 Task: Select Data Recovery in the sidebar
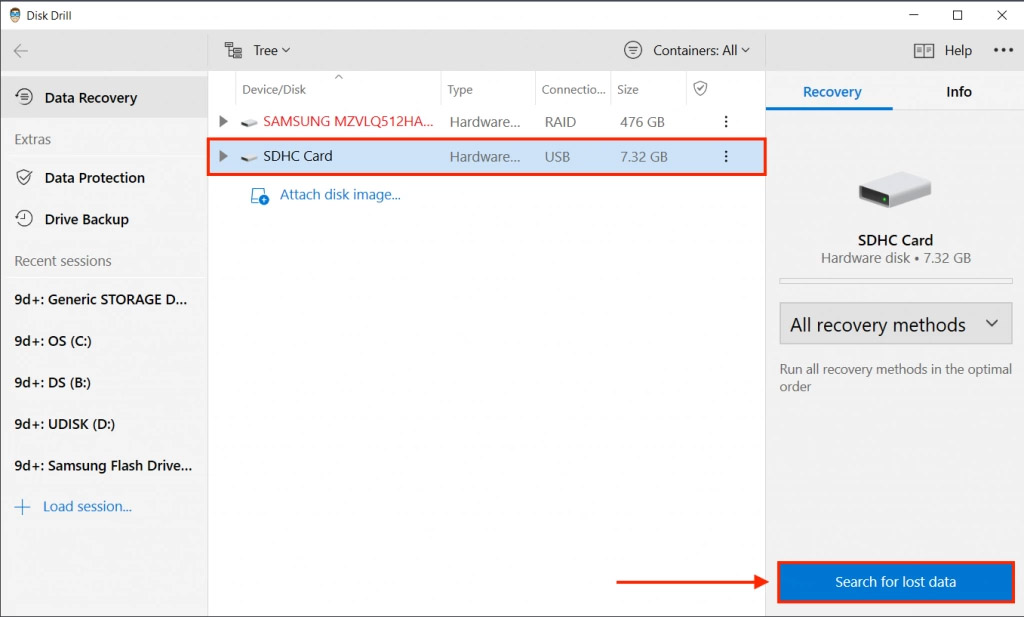click(x=104, y=97)
